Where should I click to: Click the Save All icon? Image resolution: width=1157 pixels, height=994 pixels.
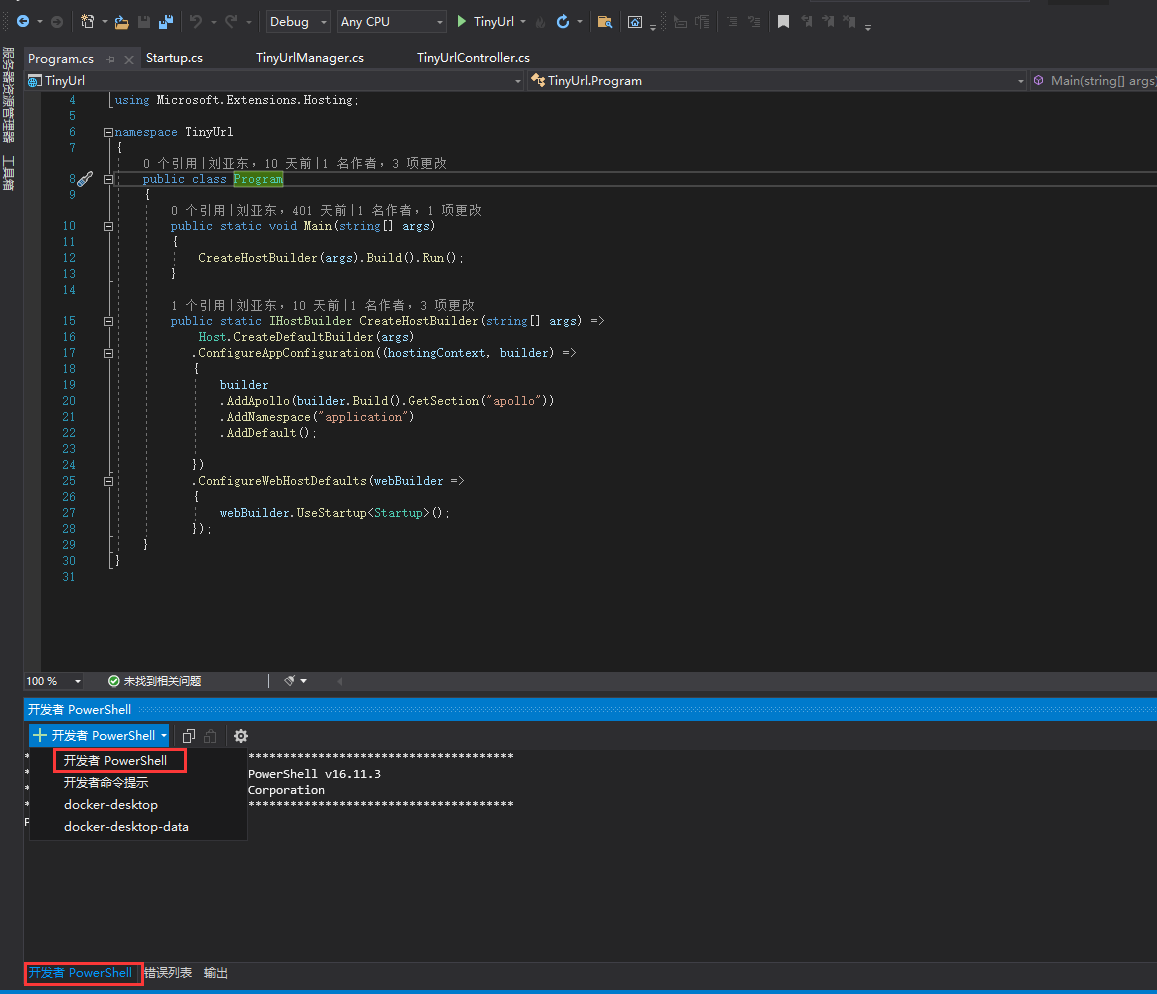166,21
